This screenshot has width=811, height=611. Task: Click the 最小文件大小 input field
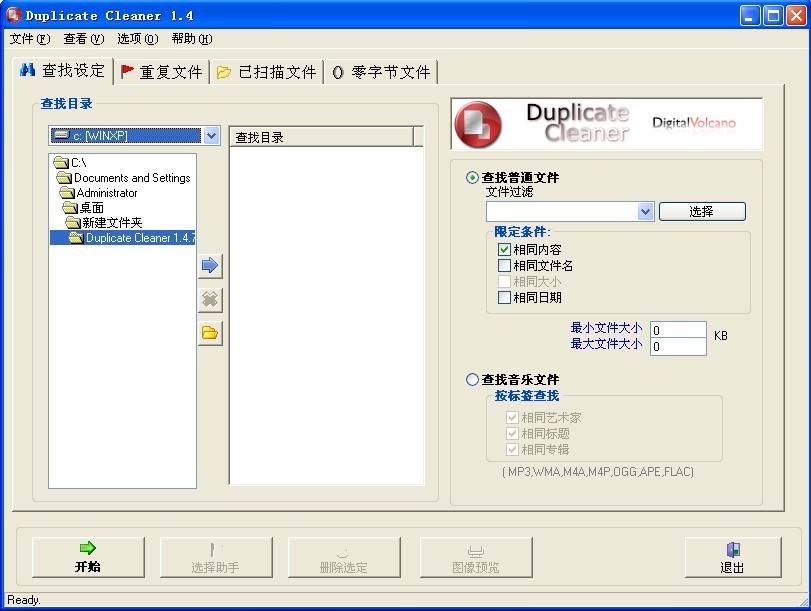677,329
